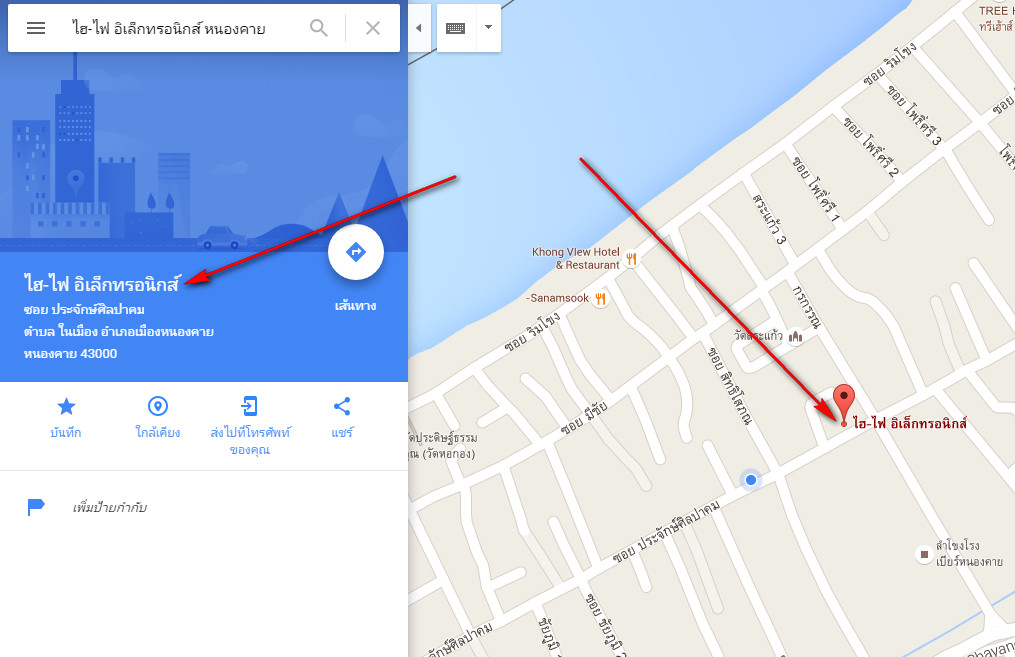Viewport: 1015px width, 657px height.
Task: Send the place to your phone
Action: click(250, 406)
